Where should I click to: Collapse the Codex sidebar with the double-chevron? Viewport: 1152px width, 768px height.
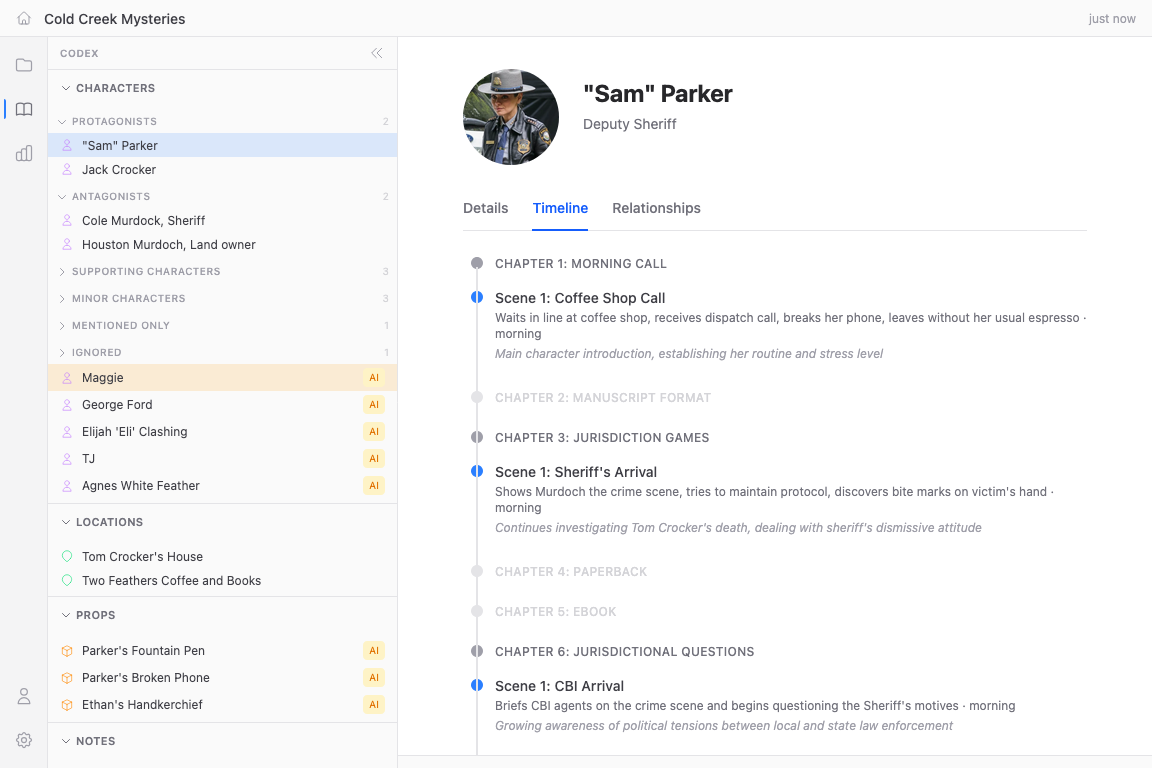tap(377, 53)
